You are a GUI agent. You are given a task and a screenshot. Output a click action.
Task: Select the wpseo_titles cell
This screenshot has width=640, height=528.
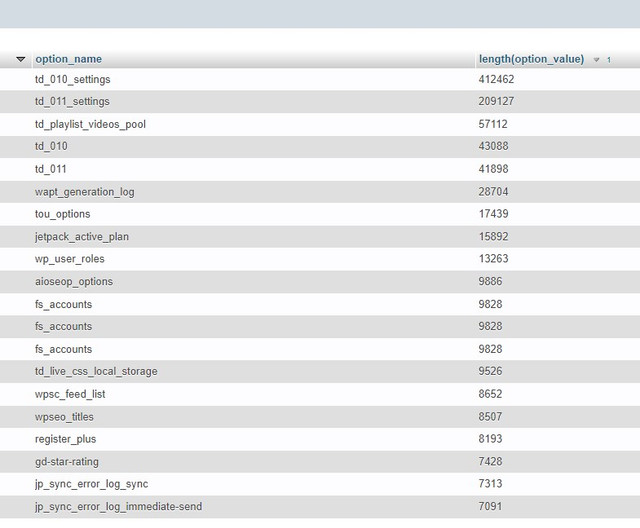64,417
